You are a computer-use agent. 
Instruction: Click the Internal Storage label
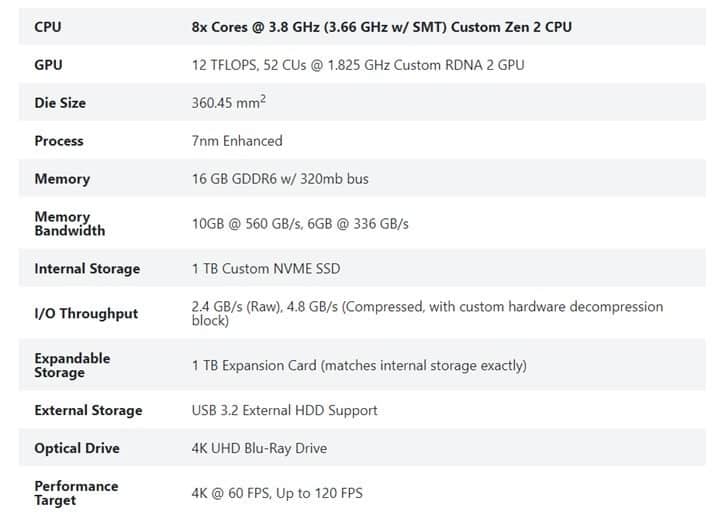coord(87,269)
